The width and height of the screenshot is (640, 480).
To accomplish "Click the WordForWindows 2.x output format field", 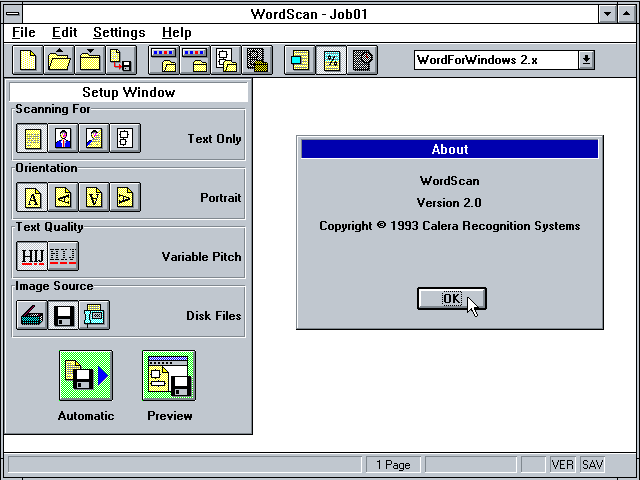I will click(x=496, y=60).
